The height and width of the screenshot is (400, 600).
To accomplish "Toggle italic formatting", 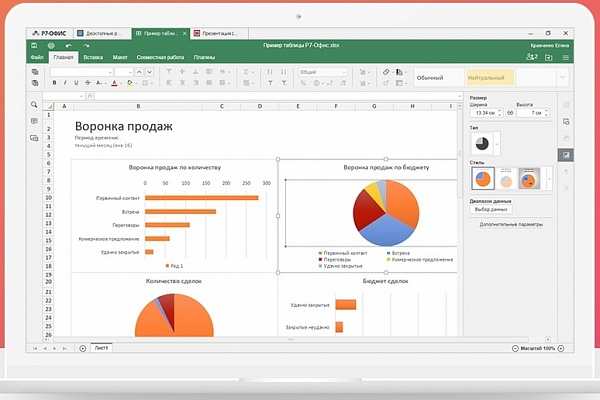I will (65, 83).
